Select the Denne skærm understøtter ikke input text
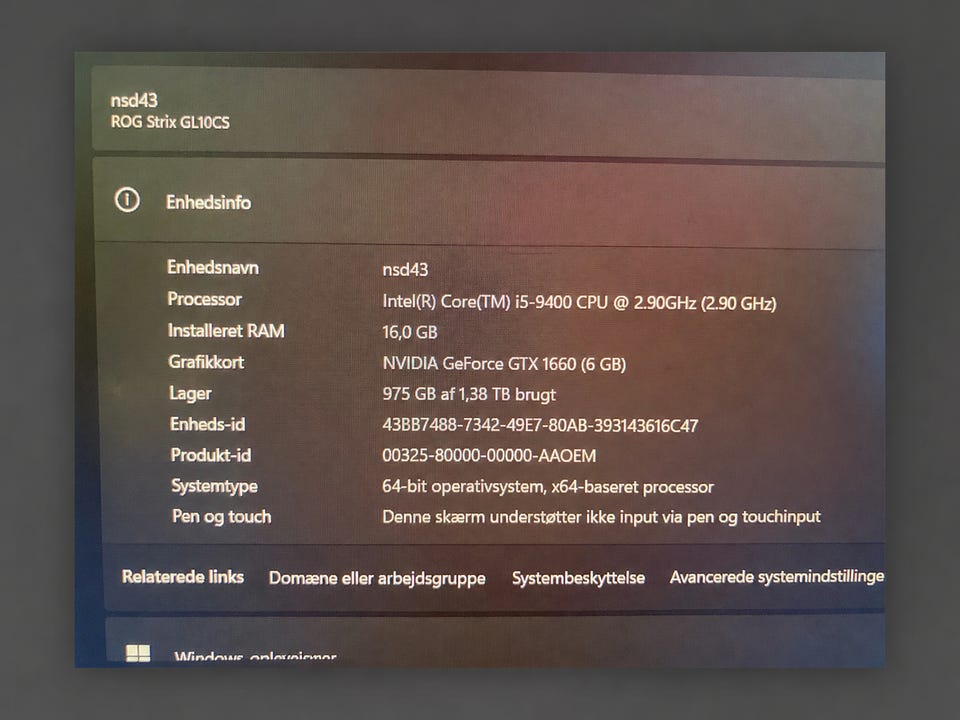Viewport: 960px width, 720px height. tap(601, 517)
